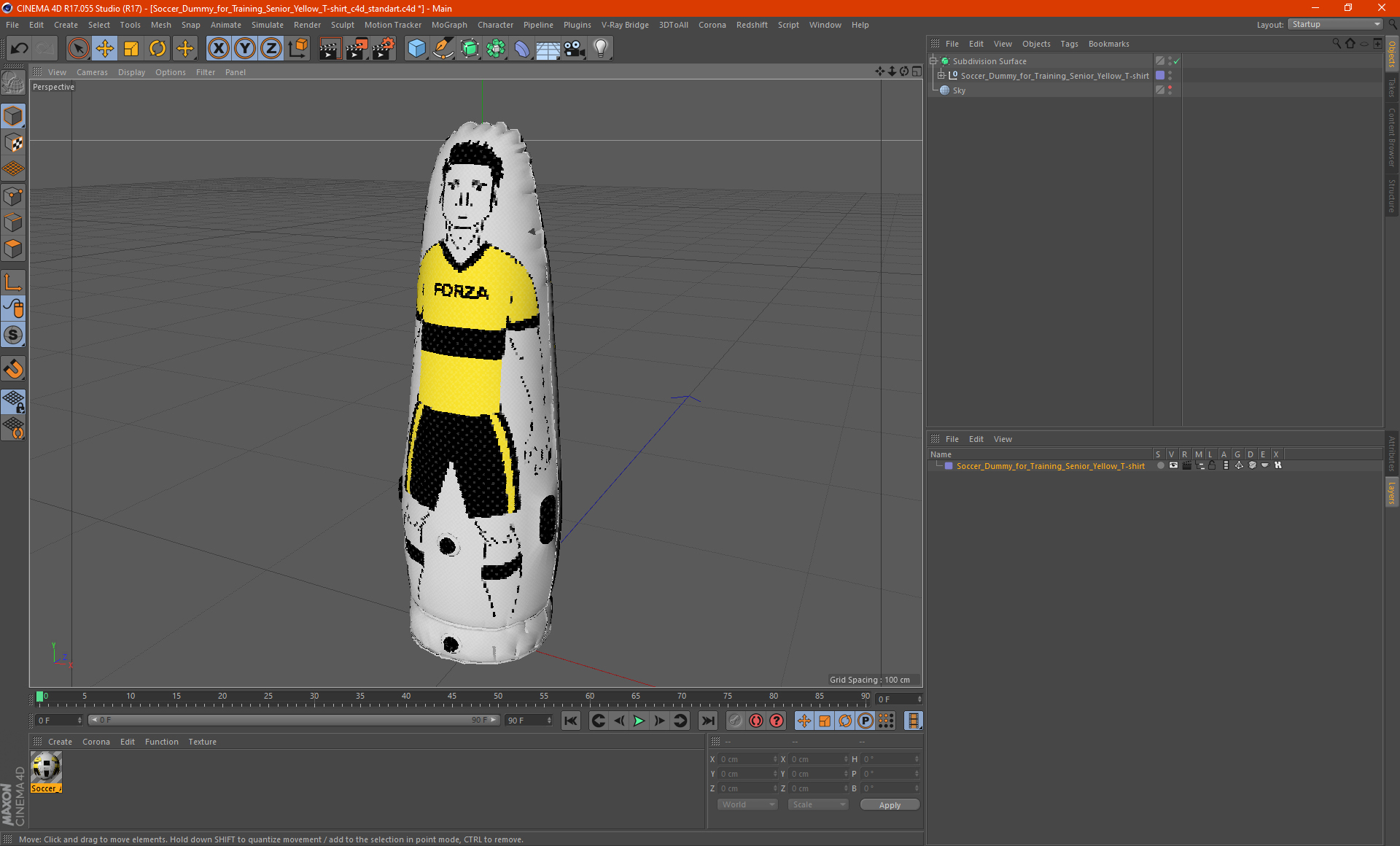Screen dimensions: 1400x846
Task: Open Material manager Function menu
Action: 161,742
